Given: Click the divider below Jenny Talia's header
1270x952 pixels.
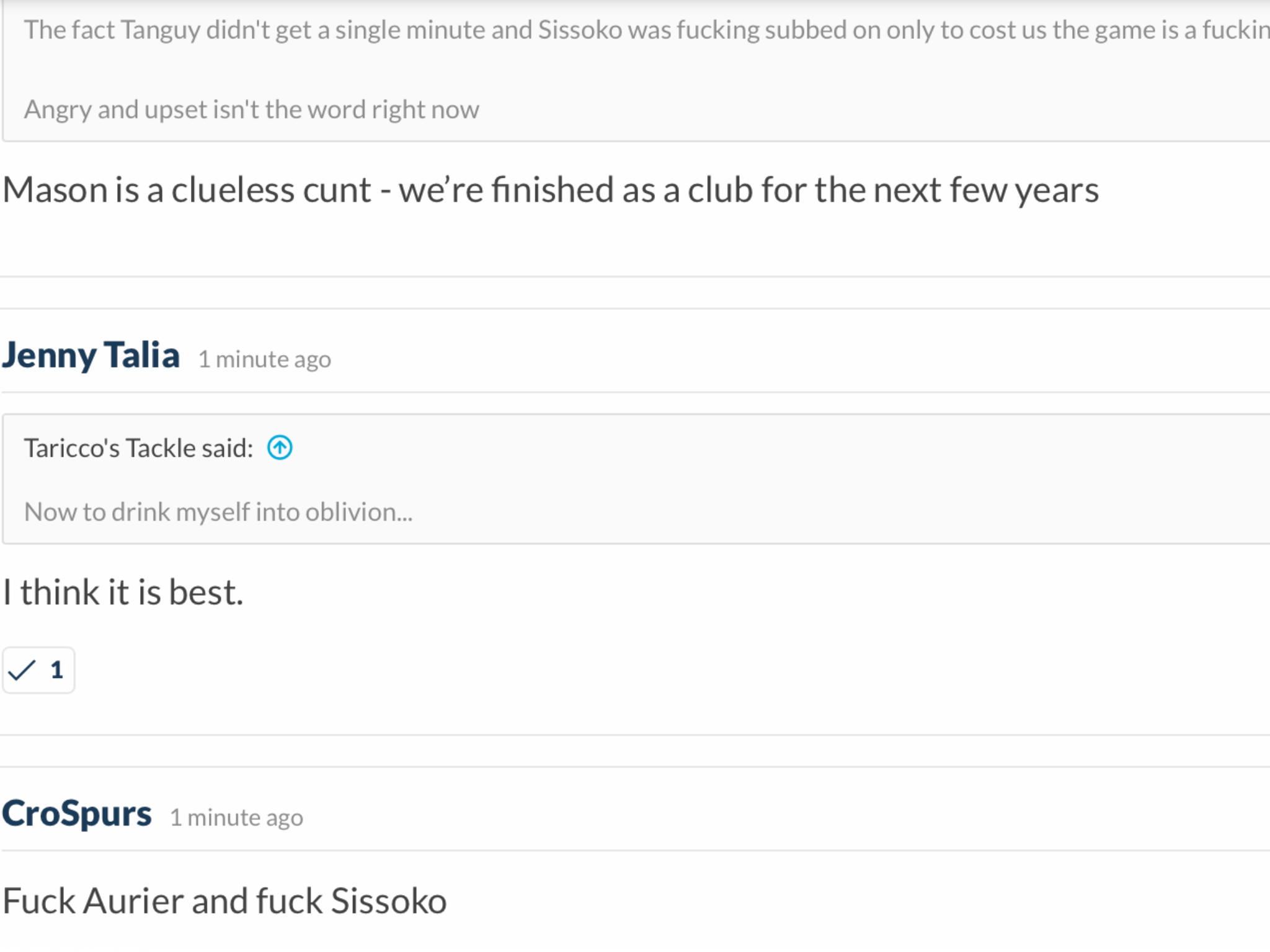Looking at the screenshot, I should pos(635,392).
